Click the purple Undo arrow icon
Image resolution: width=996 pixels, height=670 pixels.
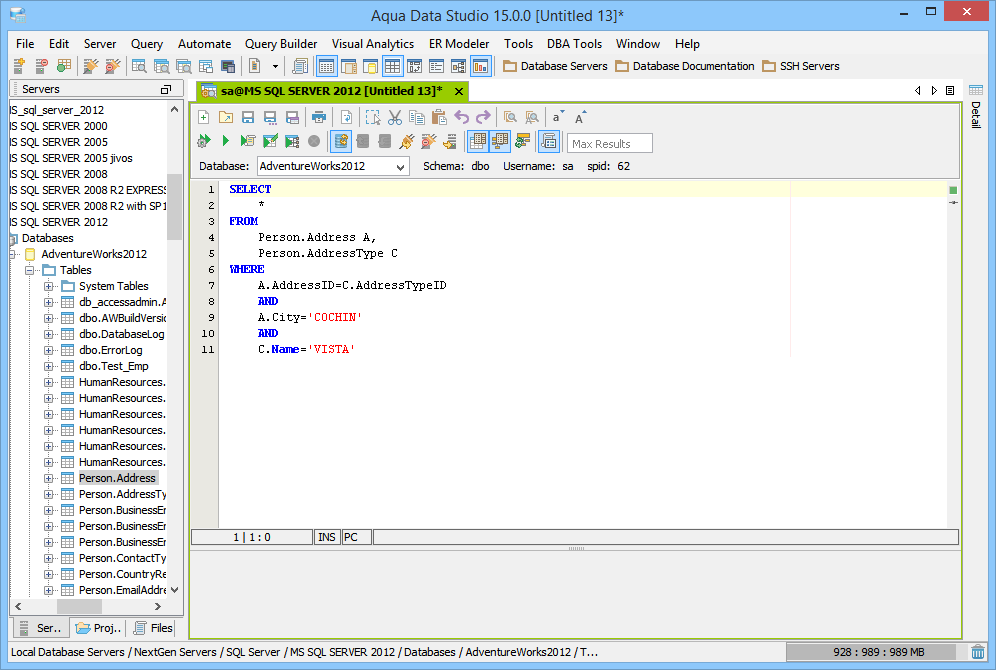pyautogui.click(x=462, y=117)
